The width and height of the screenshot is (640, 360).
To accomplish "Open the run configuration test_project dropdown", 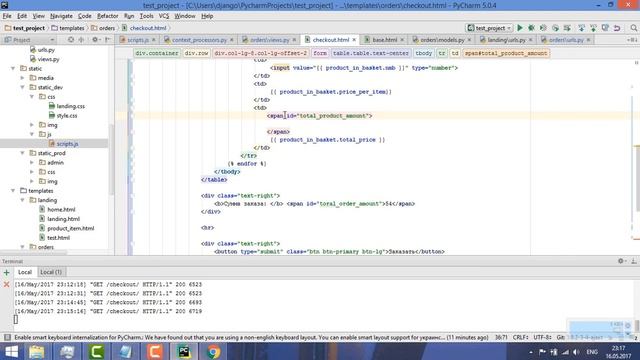I will tap(489, 28).
